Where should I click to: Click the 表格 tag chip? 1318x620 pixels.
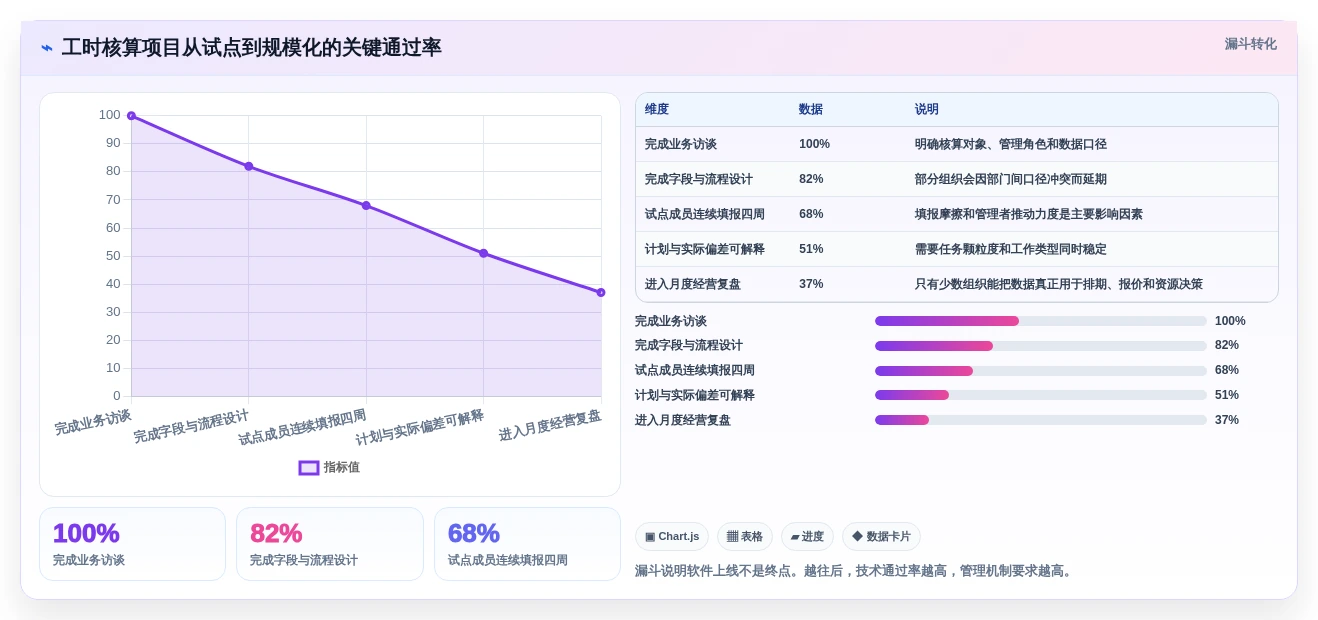click(x=745, y=537)
